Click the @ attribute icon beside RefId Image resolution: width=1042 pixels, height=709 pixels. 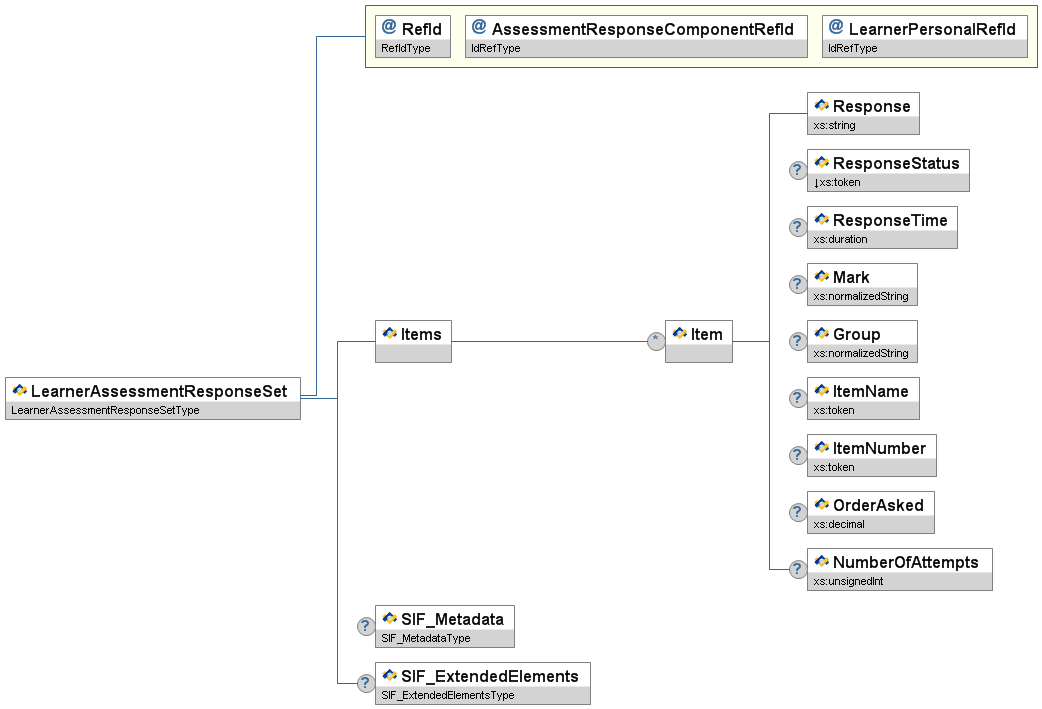[x=389, y=28]
